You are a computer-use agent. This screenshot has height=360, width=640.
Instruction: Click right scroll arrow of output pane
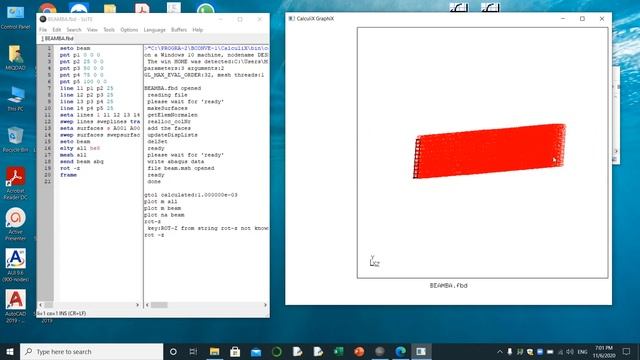[x=265, y=305]
